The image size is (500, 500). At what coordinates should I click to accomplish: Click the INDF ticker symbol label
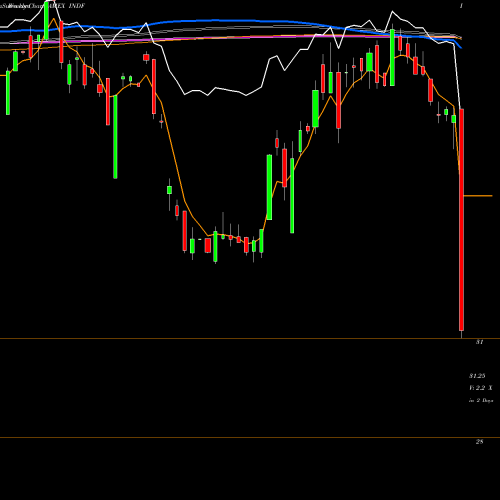click(x=78, y=6)
